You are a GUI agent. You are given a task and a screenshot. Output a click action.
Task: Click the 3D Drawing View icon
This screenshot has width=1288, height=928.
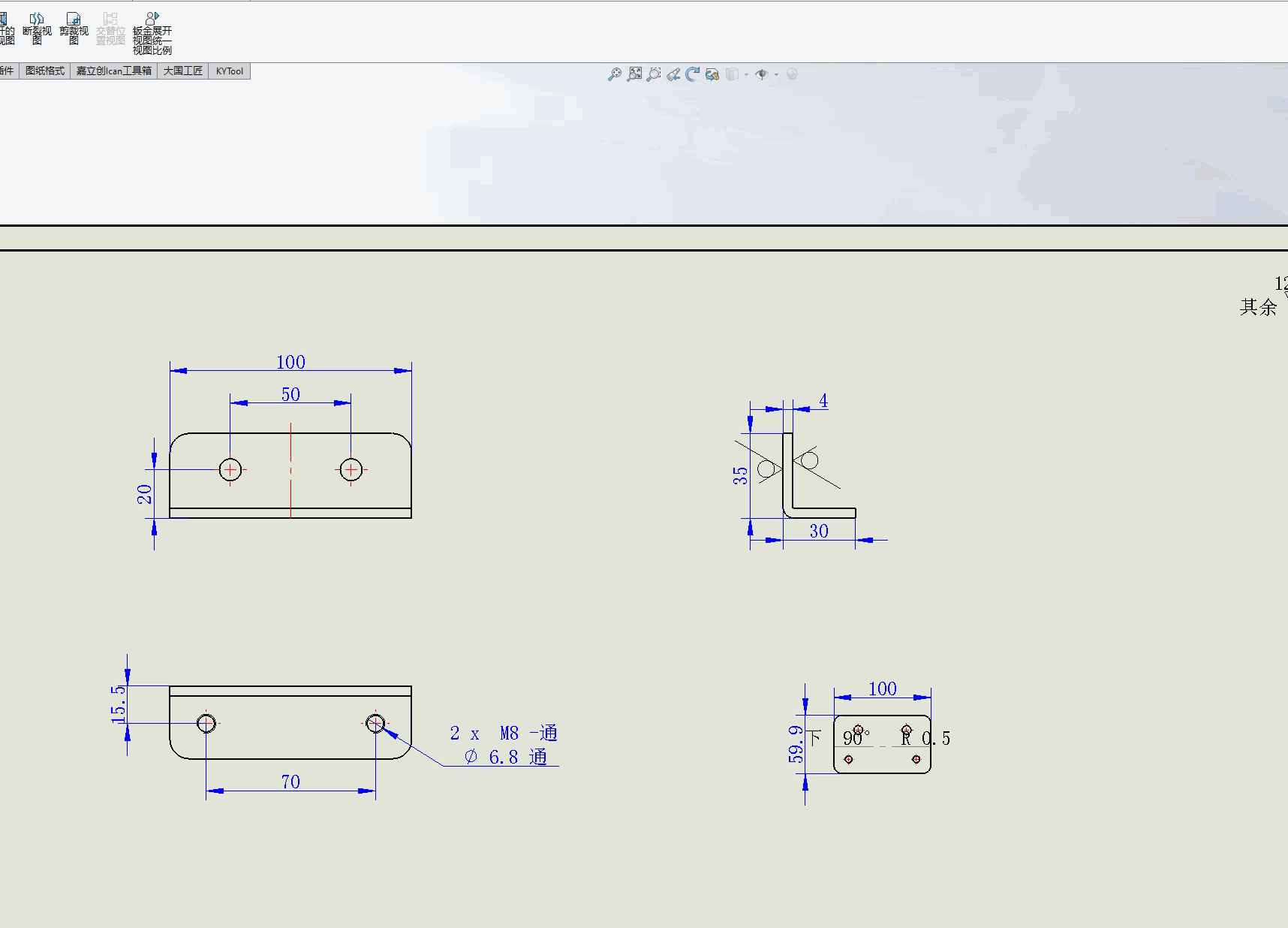click(x=712, y=74)
